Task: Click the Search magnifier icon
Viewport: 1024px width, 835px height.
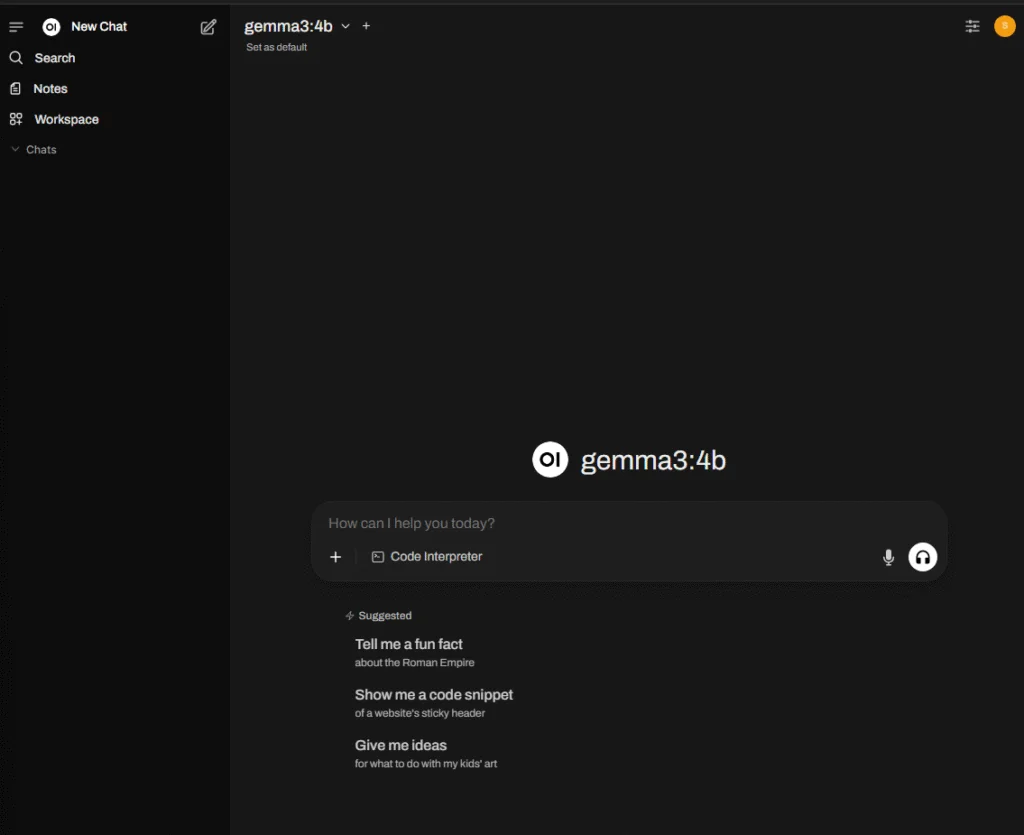Action: pyautogui.click(x=16, y=58)
